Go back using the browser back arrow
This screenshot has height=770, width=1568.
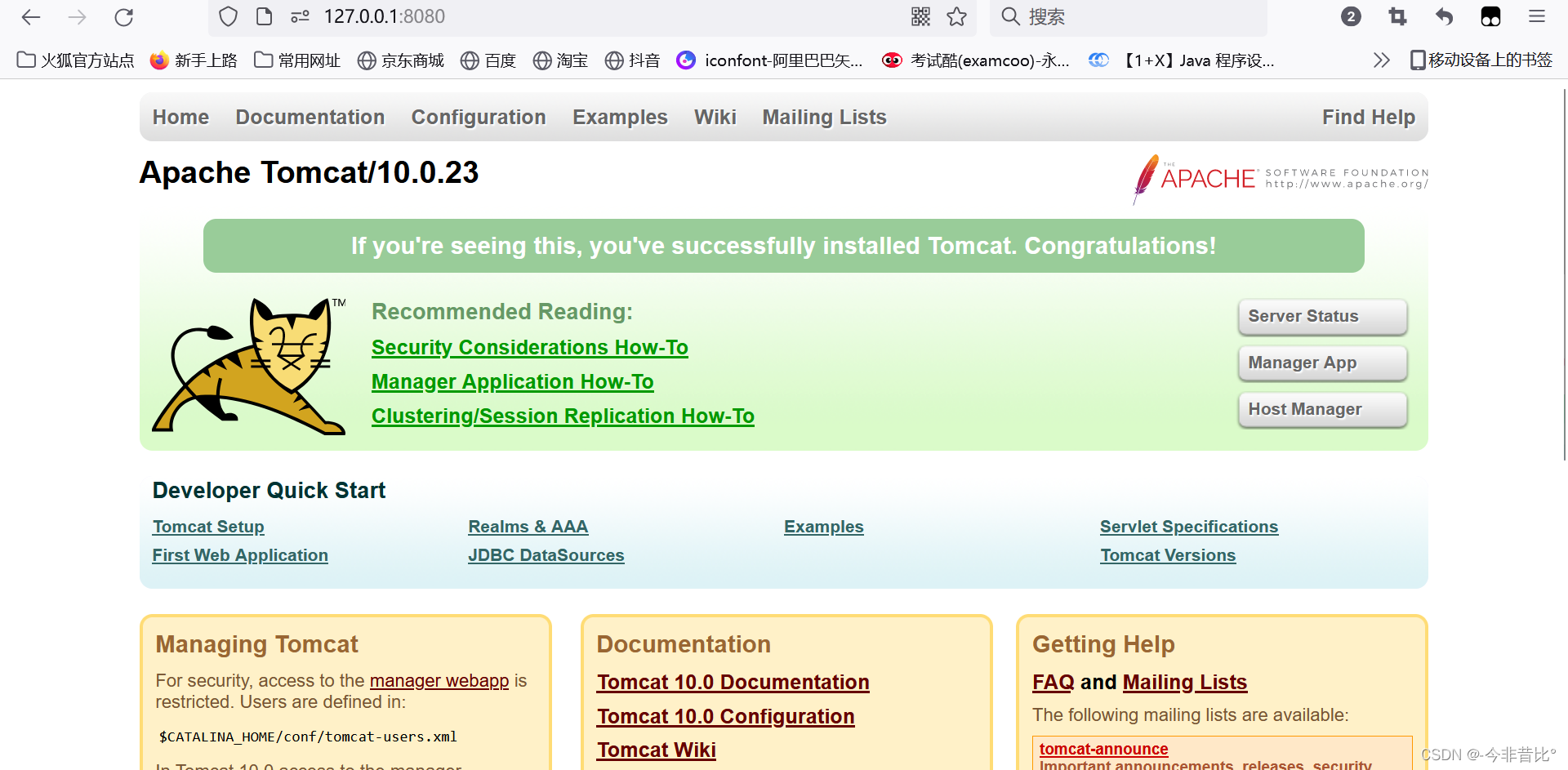pos(31,17)
